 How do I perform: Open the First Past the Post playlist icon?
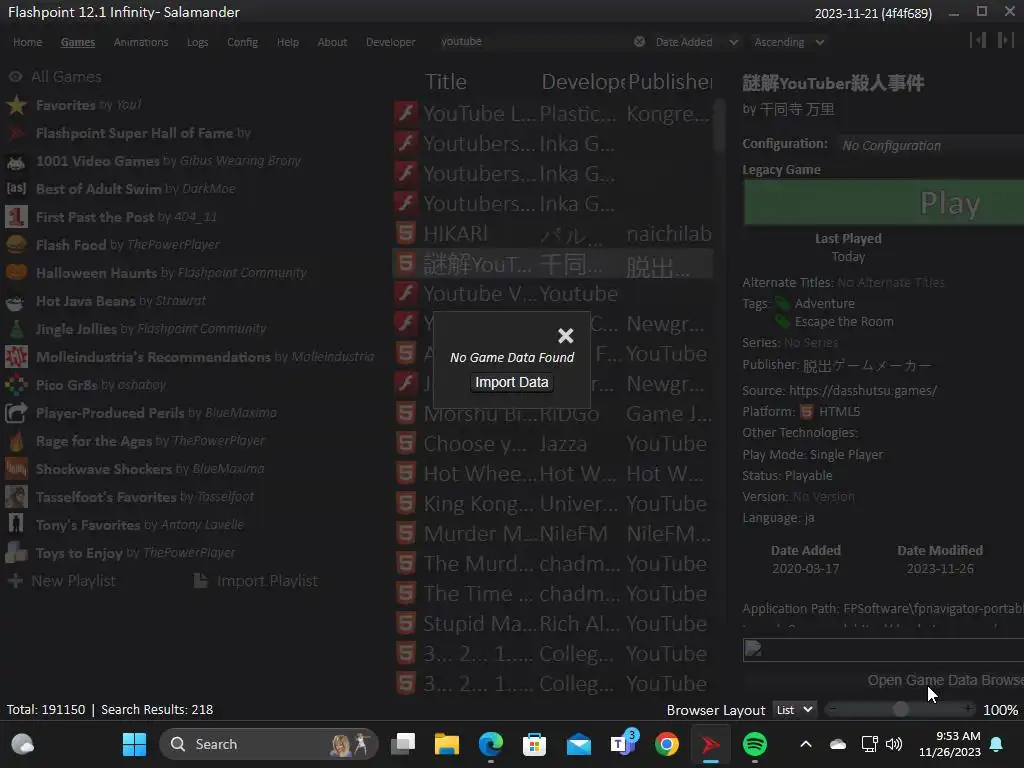pyautogui.click(x=16, y=217)
